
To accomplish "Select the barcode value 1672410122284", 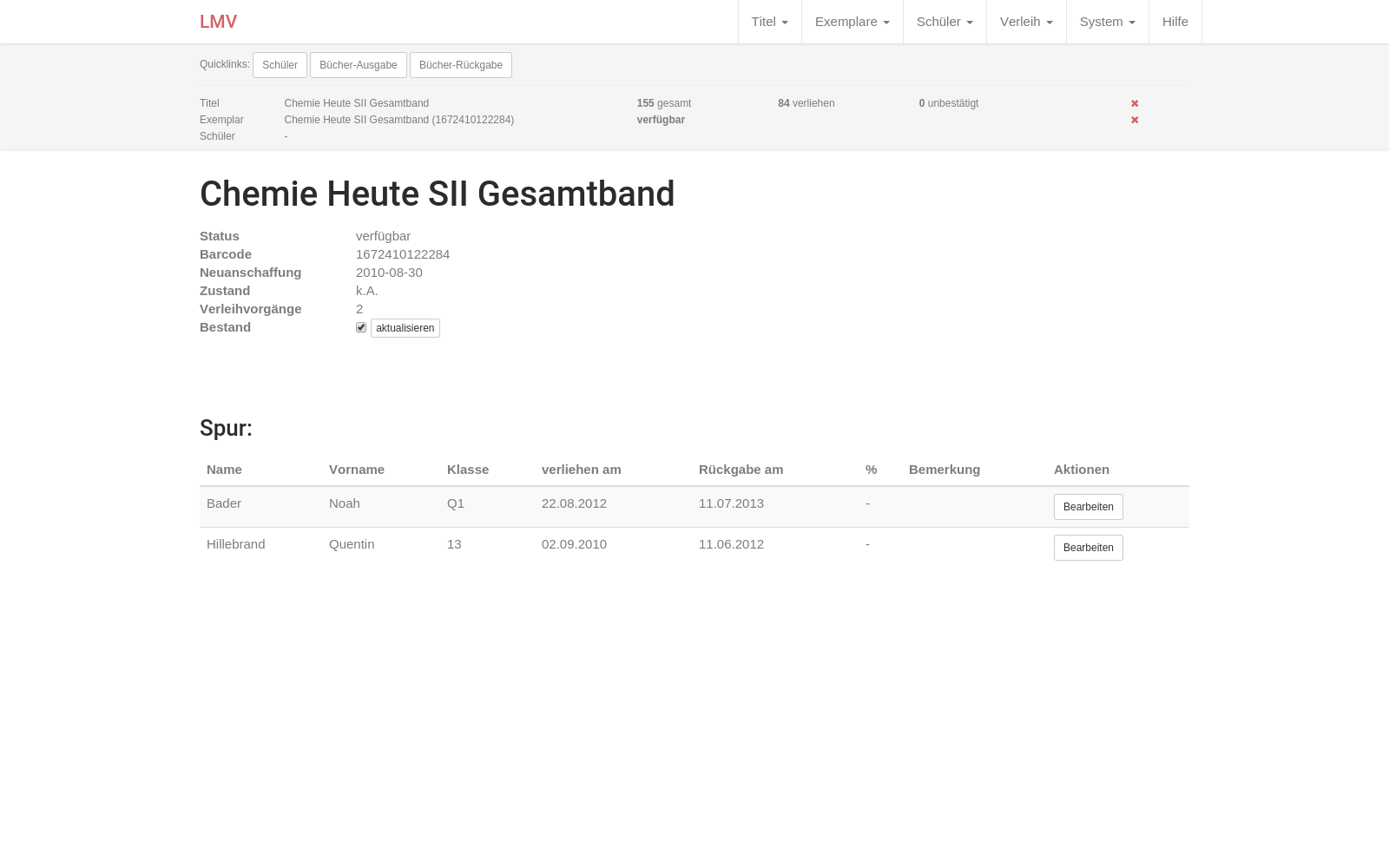I will coord(403,254).
